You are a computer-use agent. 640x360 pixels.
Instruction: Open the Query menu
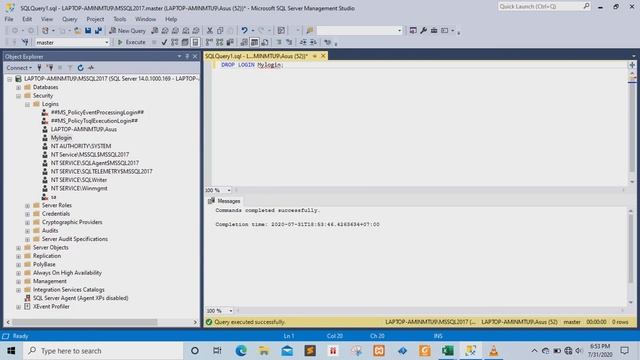(x=69, y=19)
